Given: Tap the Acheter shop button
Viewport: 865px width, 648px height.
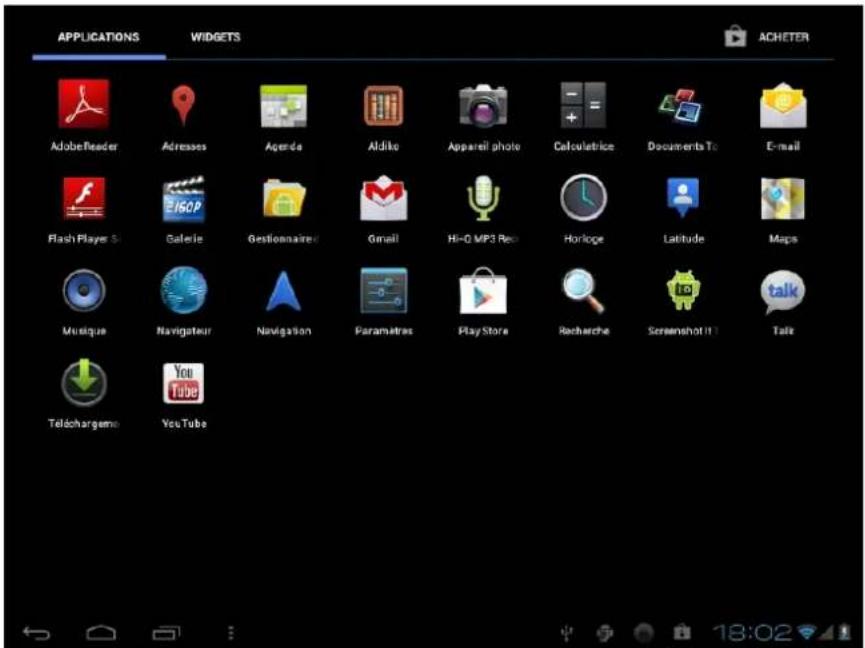Looking at the screenshot, I should [767, 37].
